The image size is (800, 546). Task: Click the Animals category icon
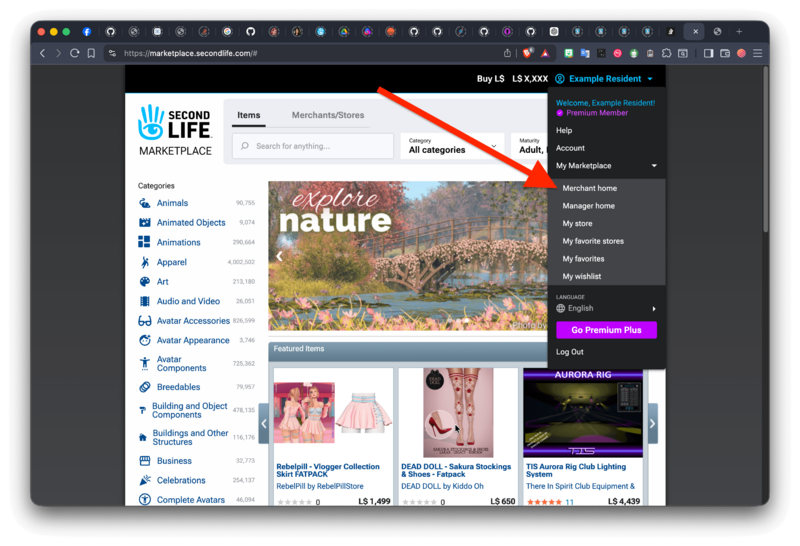pos(145,203)
